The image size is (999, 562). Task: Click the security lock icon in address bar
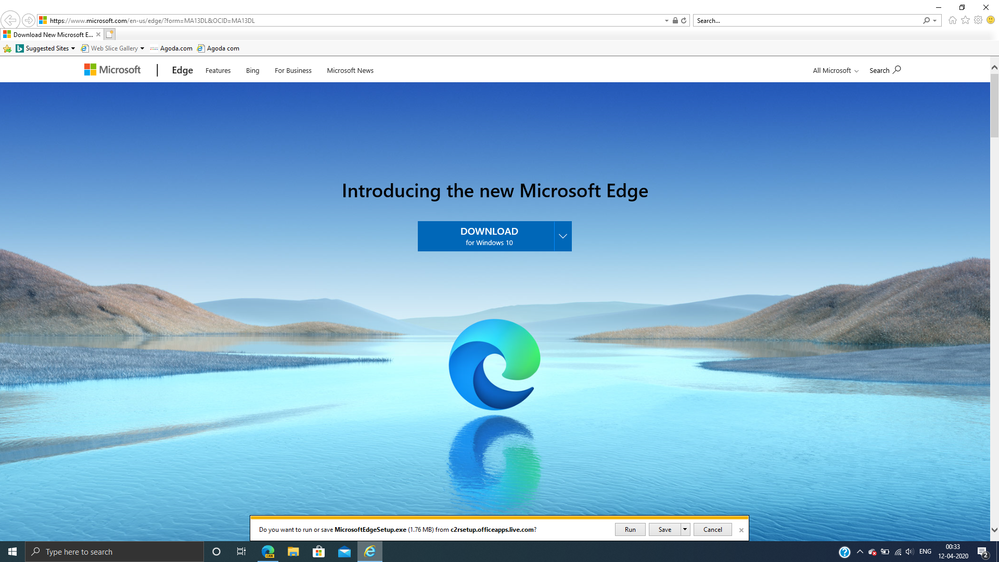(675, 20)
